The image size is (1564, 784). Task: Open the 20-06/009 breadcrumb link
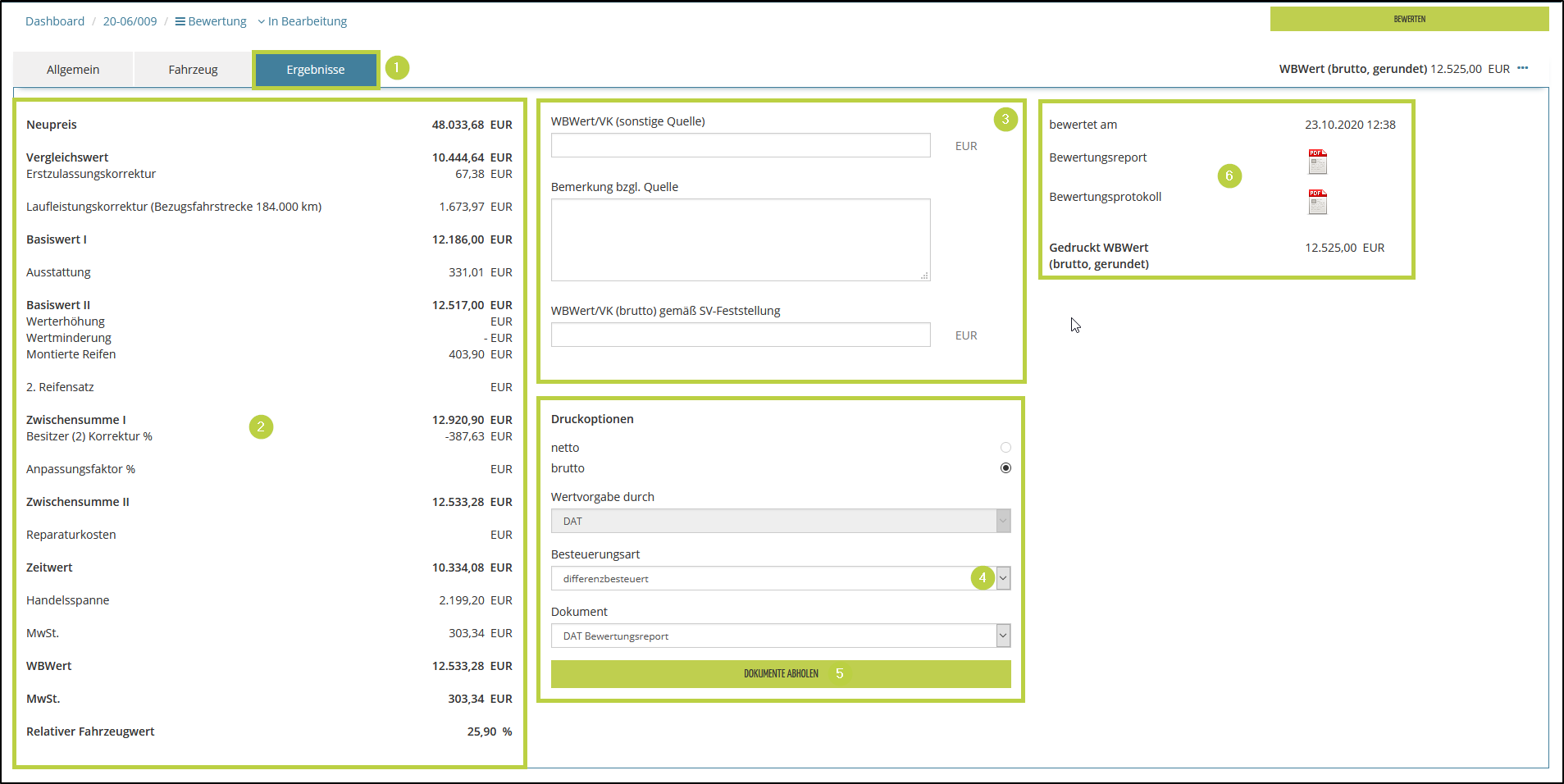tap(130, 21)
